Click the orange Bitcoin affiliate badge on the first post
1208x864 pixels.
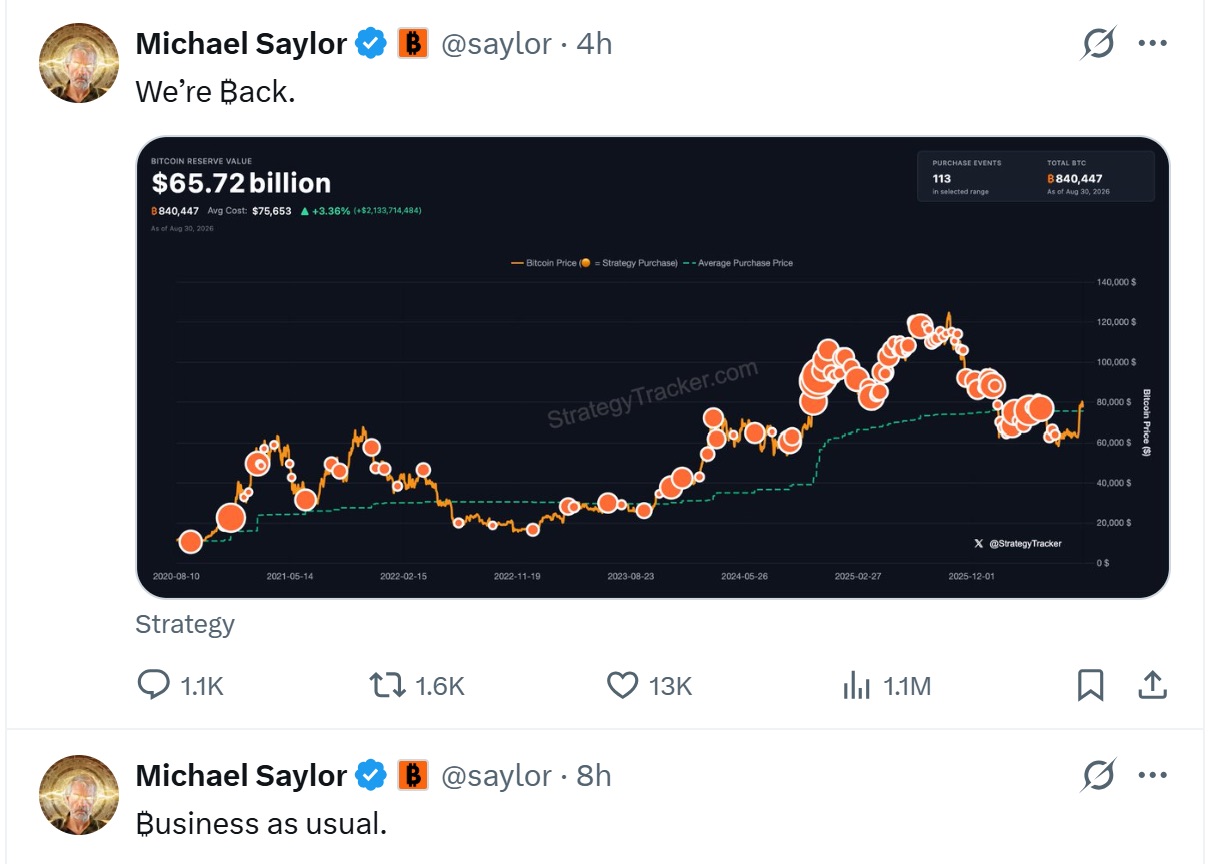413,44
